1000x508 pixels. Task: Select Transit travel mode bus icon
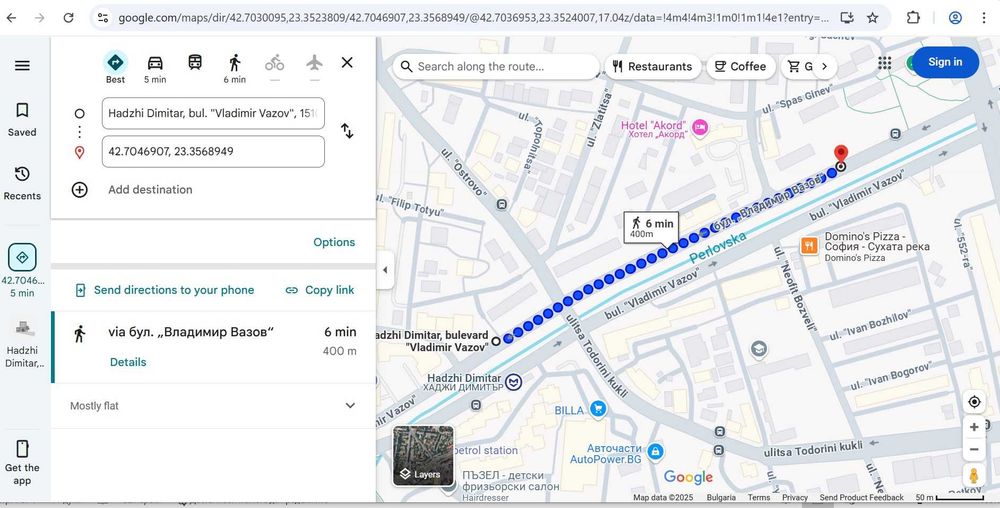click(x=195, y=63)
